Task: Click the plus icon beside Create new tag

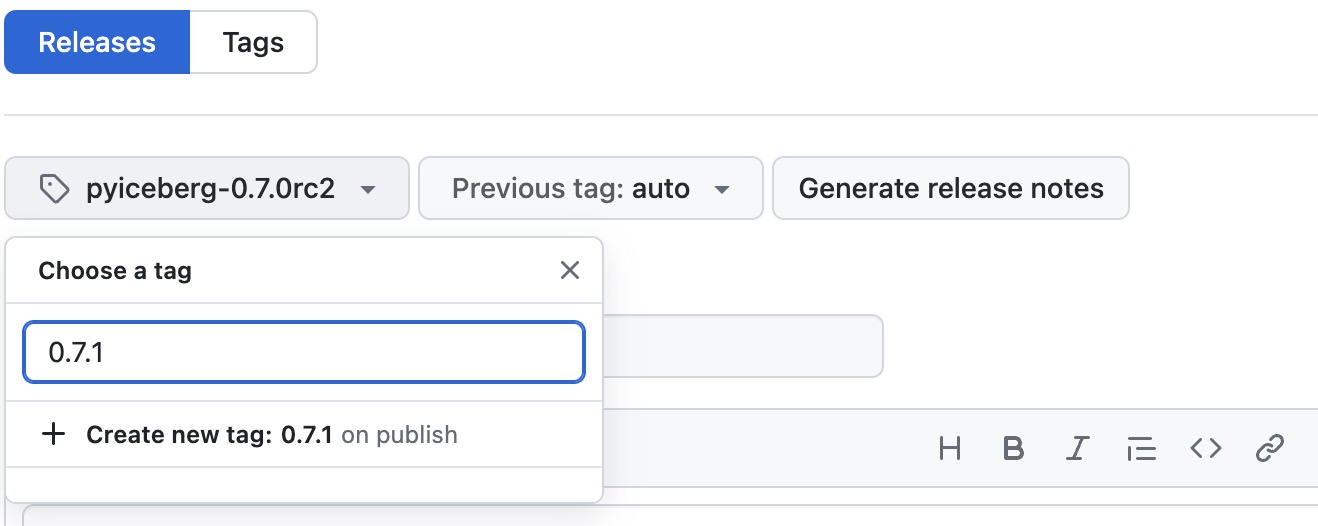Action: pyautogui.click(x=53, y=434)
